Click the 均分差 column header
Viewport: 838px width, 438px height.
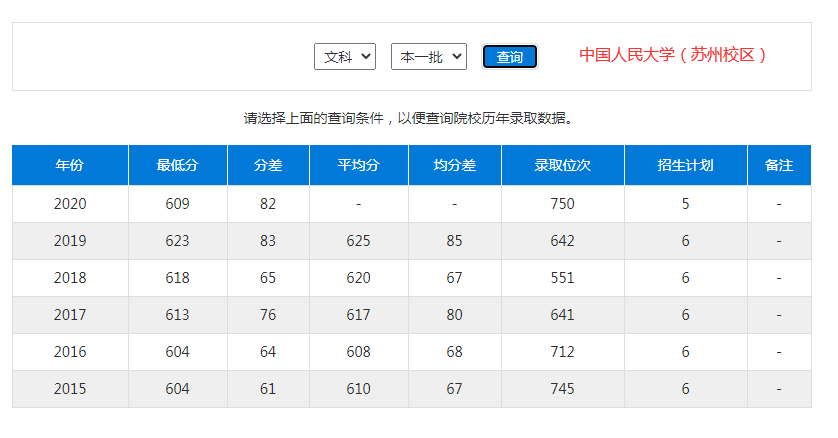(x=454, y=165)
